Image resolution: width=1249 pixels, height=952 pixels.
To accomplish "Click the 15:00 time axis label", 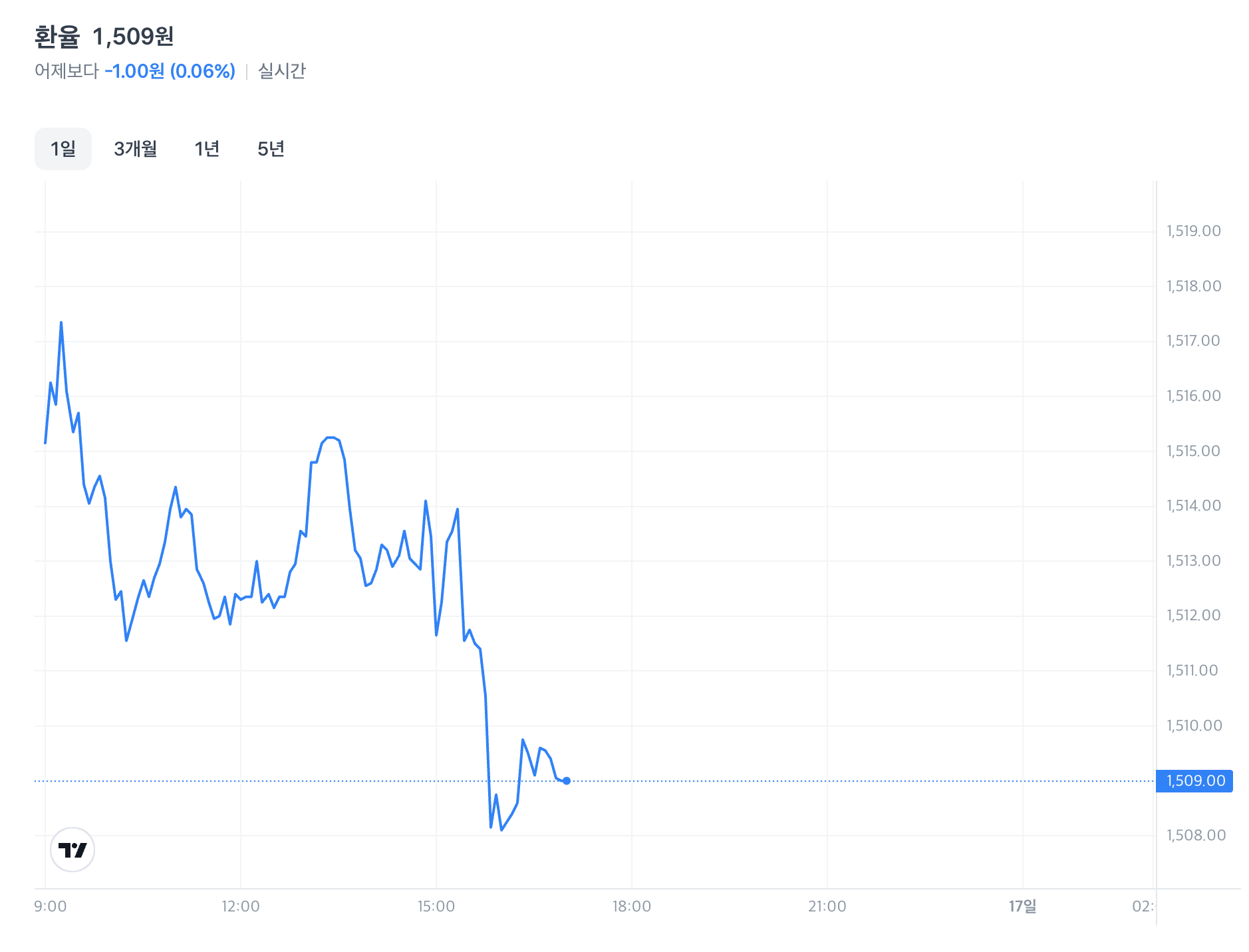I will pos(436,906).
